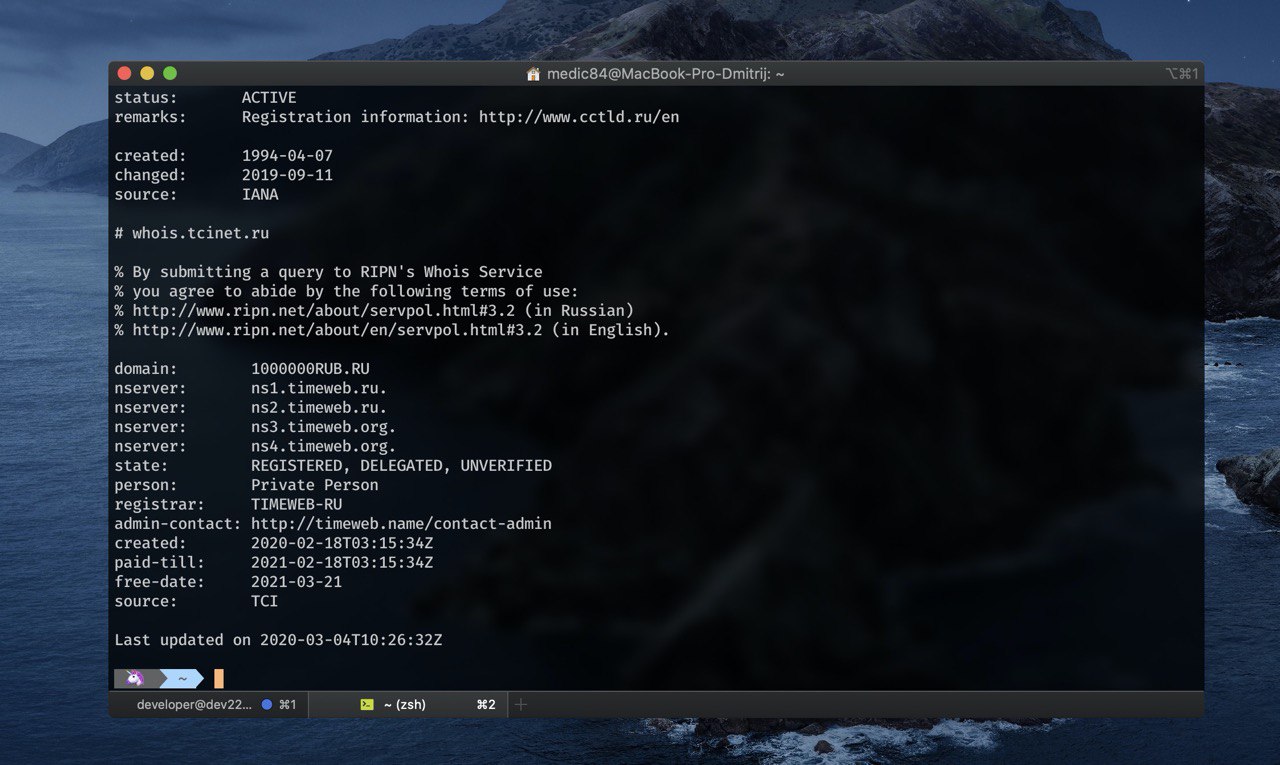This screenshot has width=1280, height=765.
Task: Click the Private Person value
Action: click(x=315, y=485)
